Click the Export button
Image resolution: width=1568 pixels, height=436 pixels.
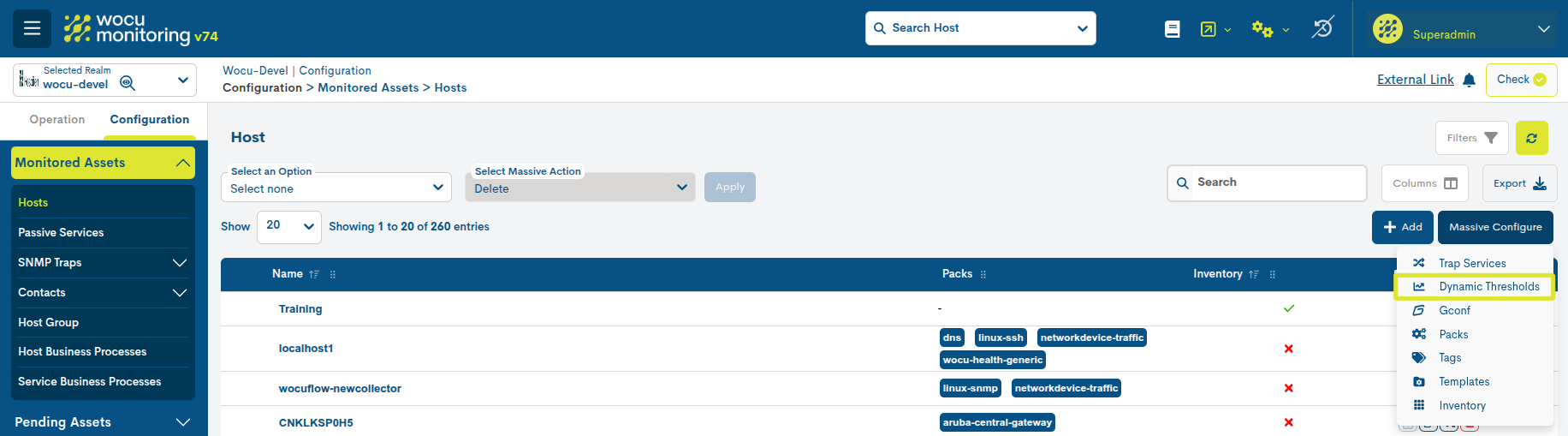click(x=1519, y=183)
